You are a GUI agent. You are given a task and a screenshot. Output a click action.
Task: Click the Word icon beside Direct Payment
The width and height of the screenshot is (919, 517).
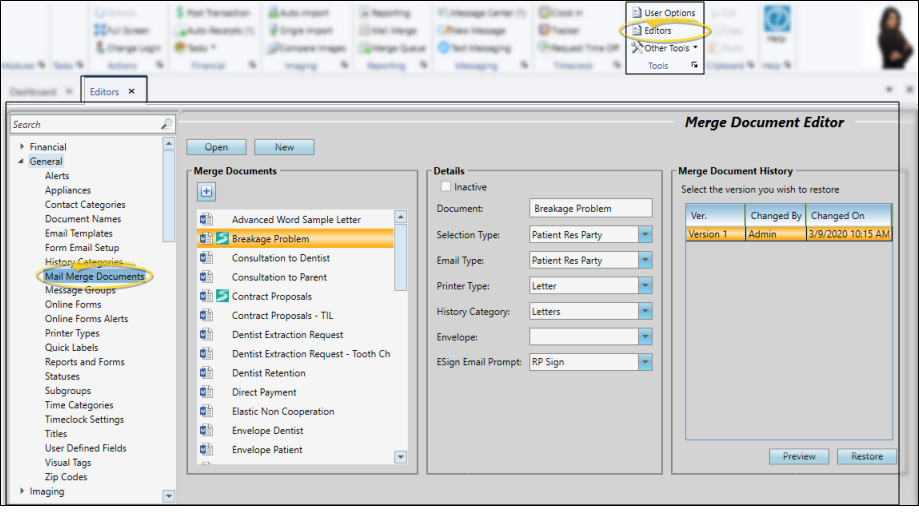(207, 392)
